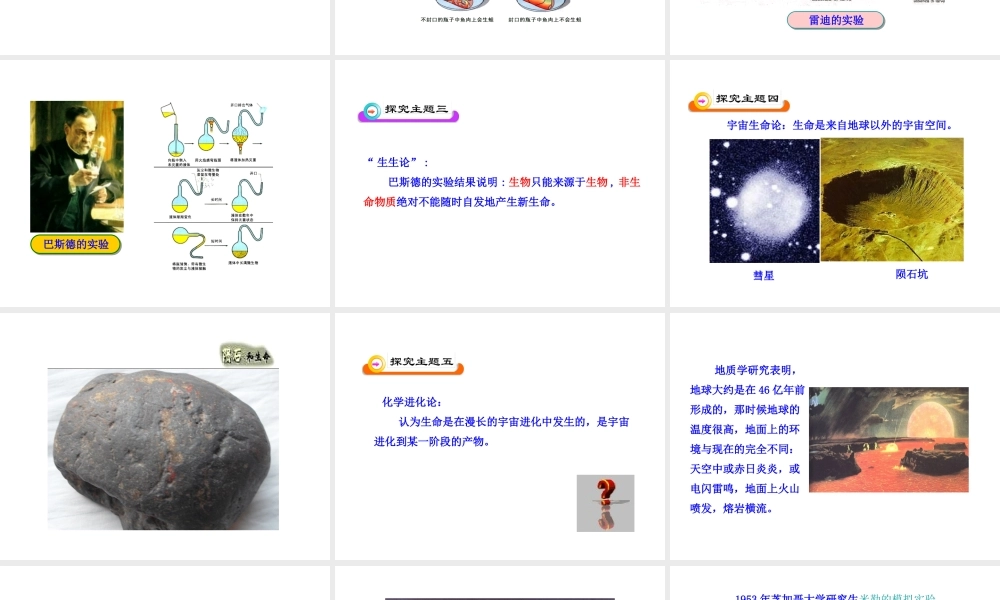The image size is (1000, 600).
Task: Click the 陨石坑 caption text
Action: [x=911, y=274]
